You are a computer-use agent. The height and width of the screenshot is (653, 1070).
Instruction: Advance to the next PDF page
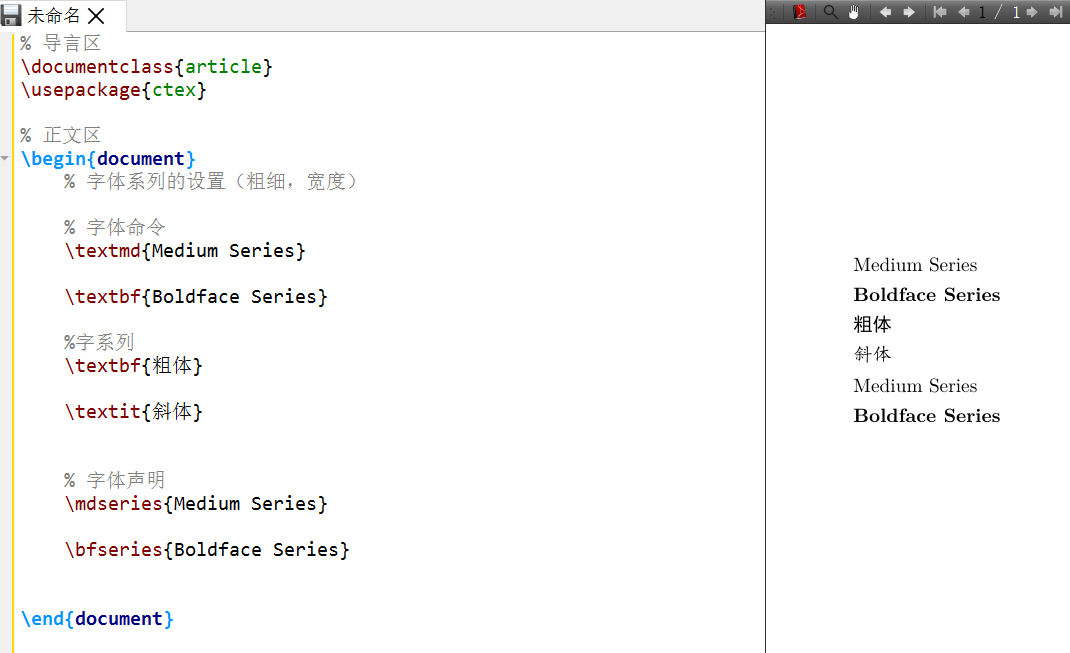(x=1032, y=11)
